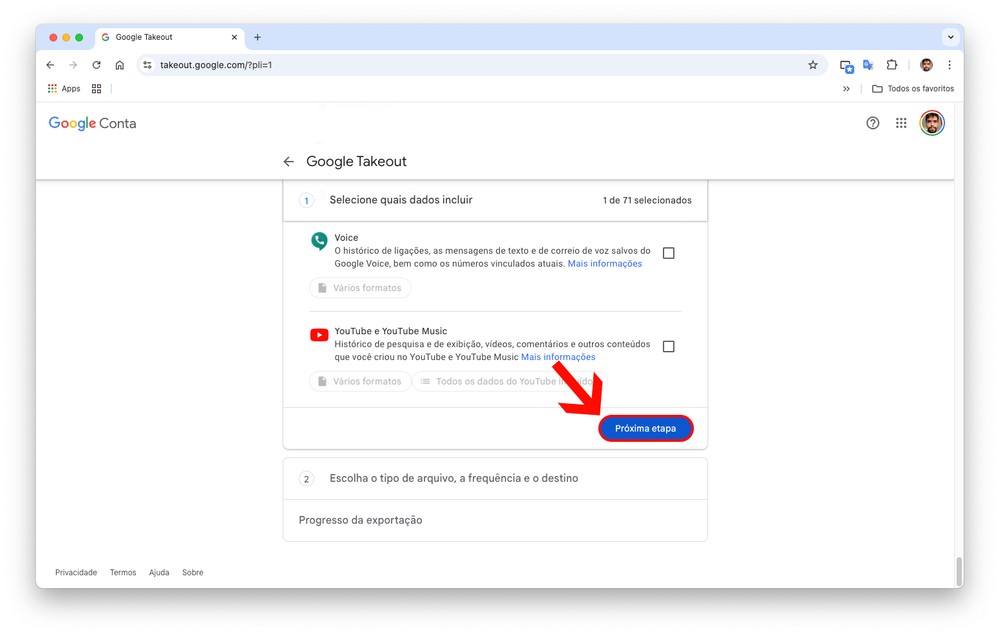Check the Voice data checkbox
The height and width of the screenshot is (636, 1000).
click(x=668, y=253)
